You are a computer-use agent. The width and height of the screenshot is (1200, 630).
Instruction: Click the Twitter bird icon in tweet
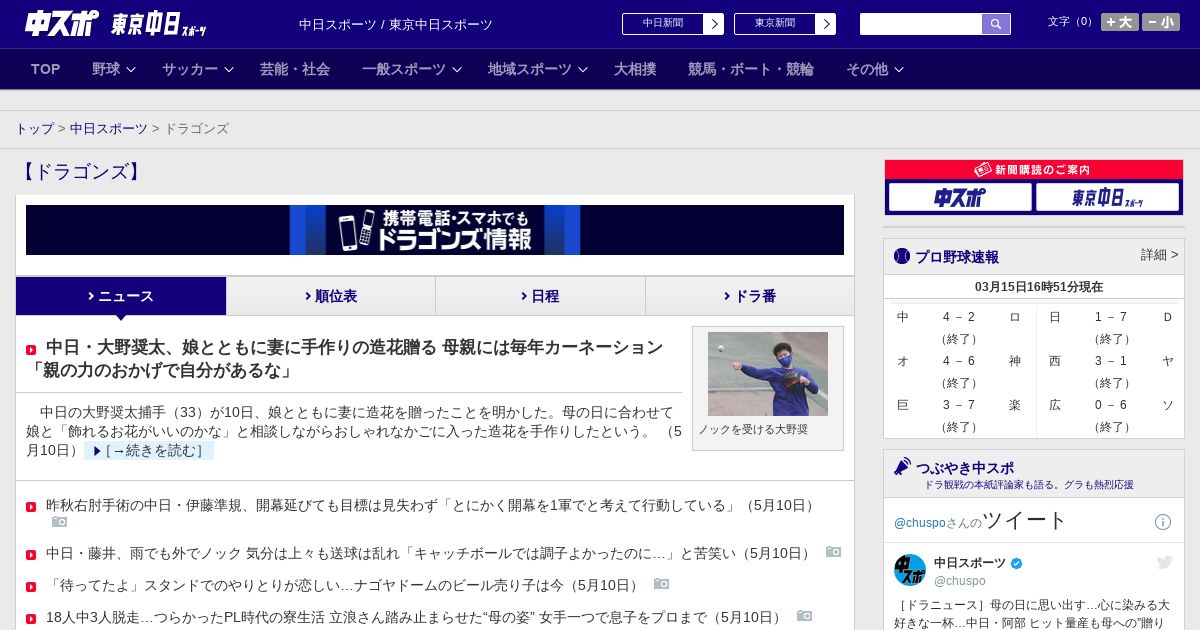point(1164,562)
